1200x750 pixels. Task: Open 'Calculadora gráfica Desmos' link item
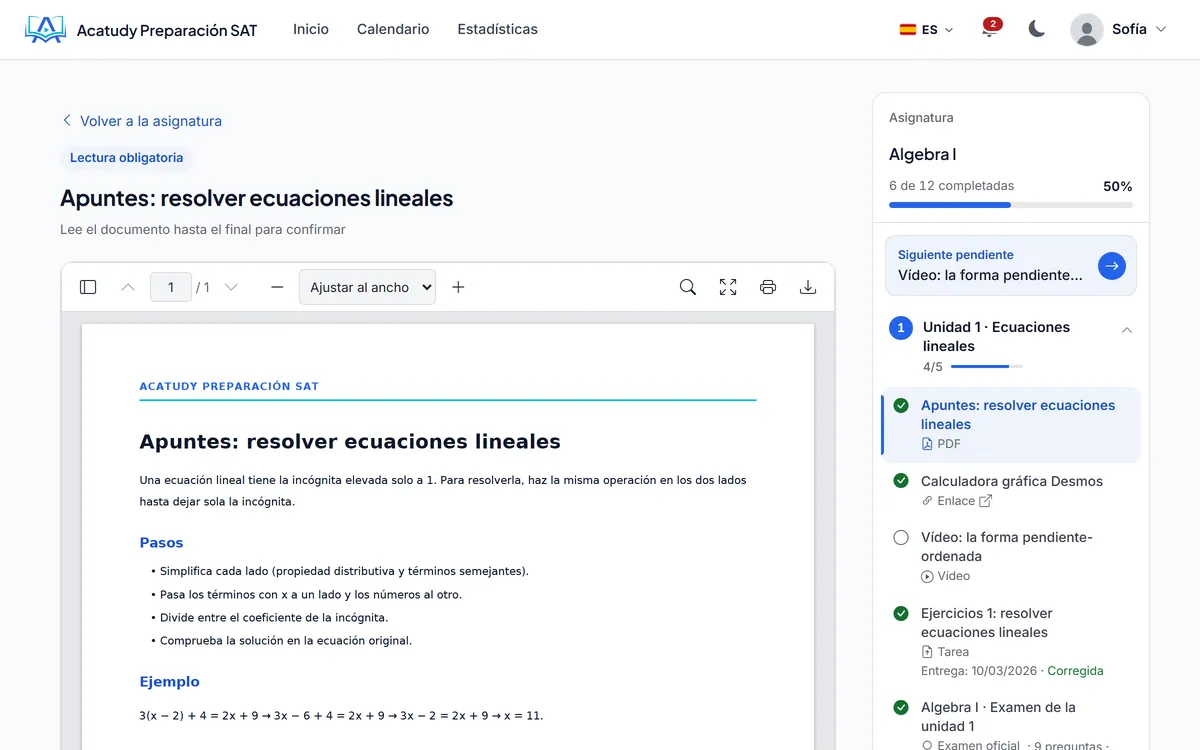coord(1011,491)
